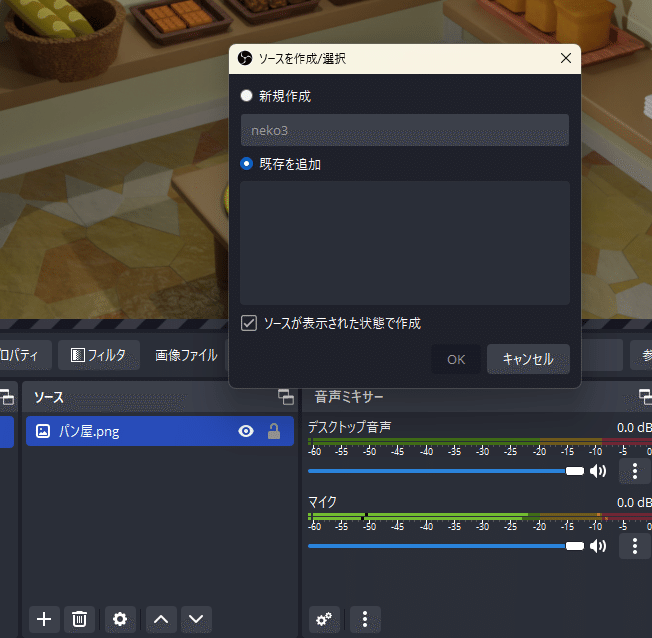Click the neko3 source name field
Image resolution: width=652 pixels, height=638 pixels.
[405, 130]
